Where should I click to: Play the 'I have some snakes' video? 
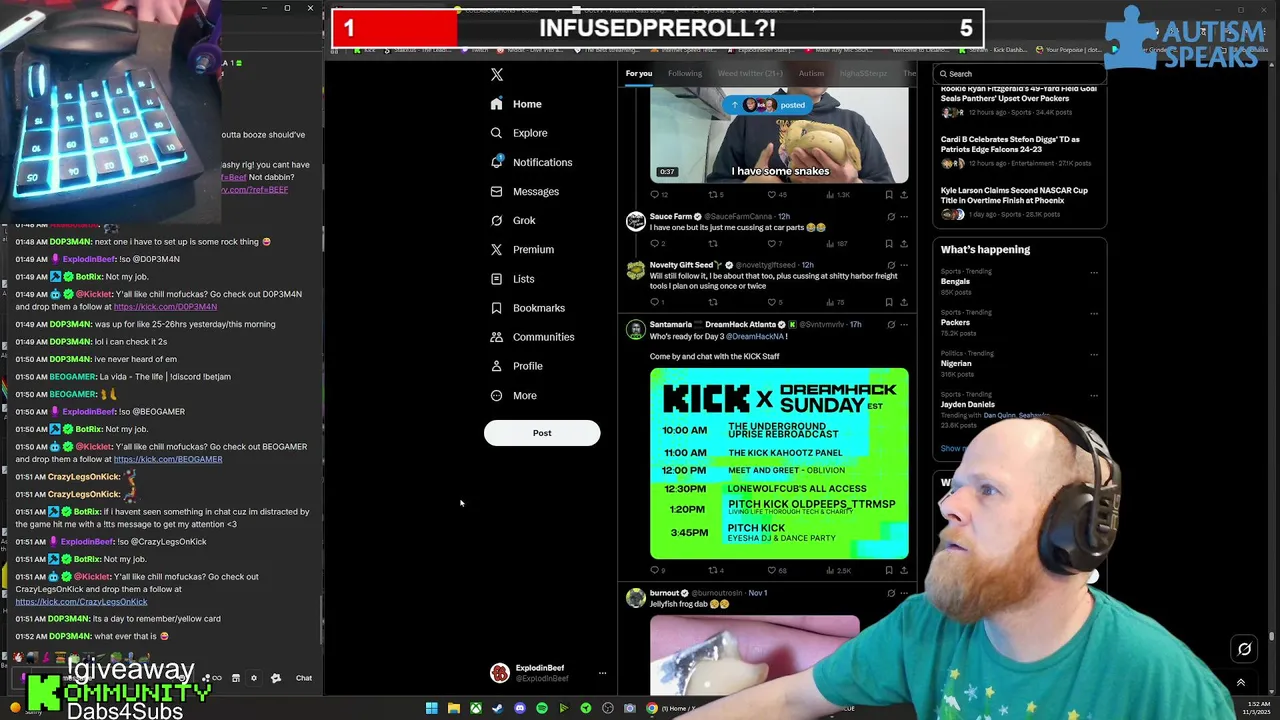[779, 135]
